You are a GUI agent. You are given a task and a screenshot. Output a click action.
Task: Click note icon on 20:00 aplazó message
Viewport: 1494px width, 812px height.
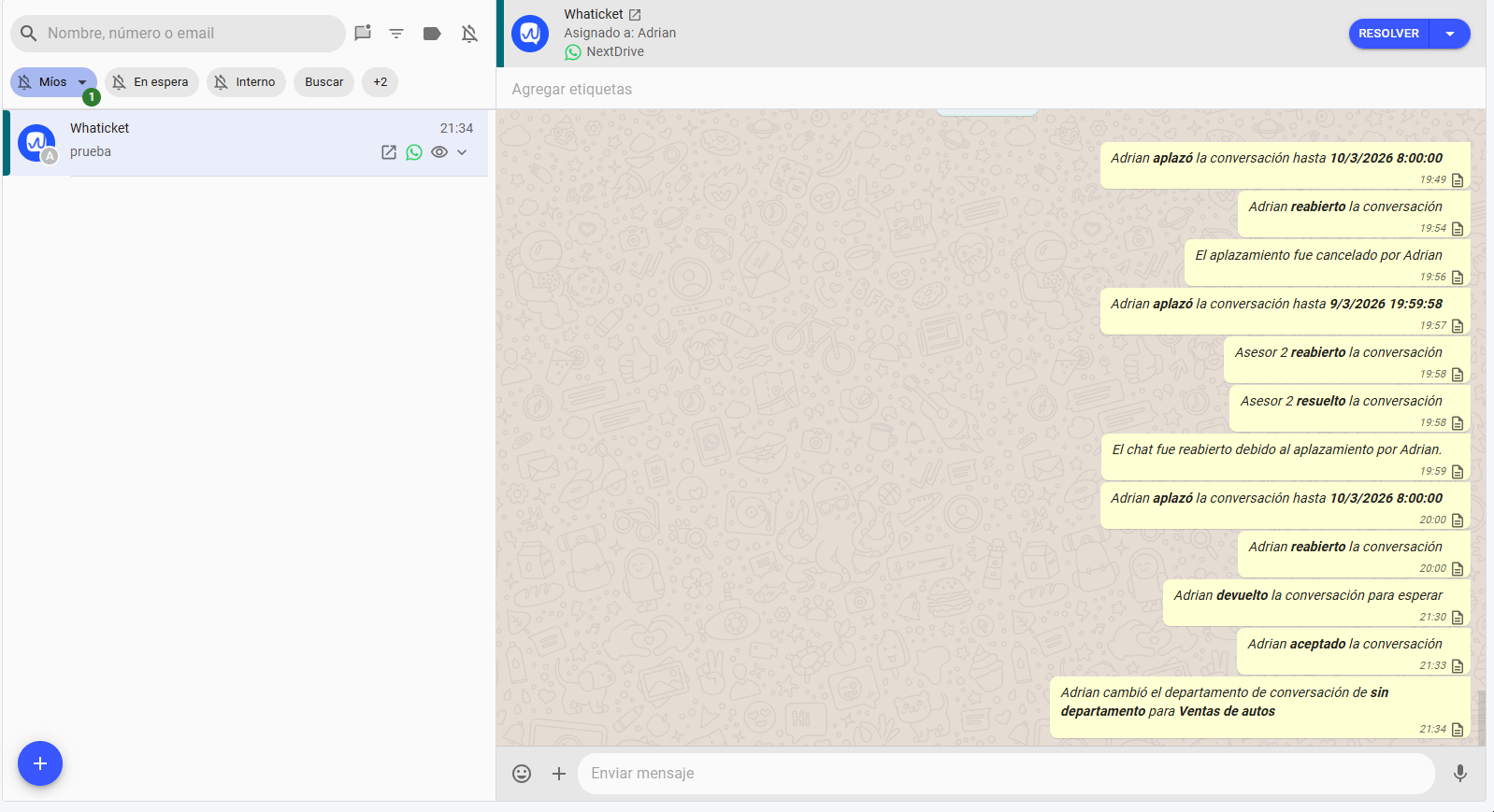tap(1458, 520)
